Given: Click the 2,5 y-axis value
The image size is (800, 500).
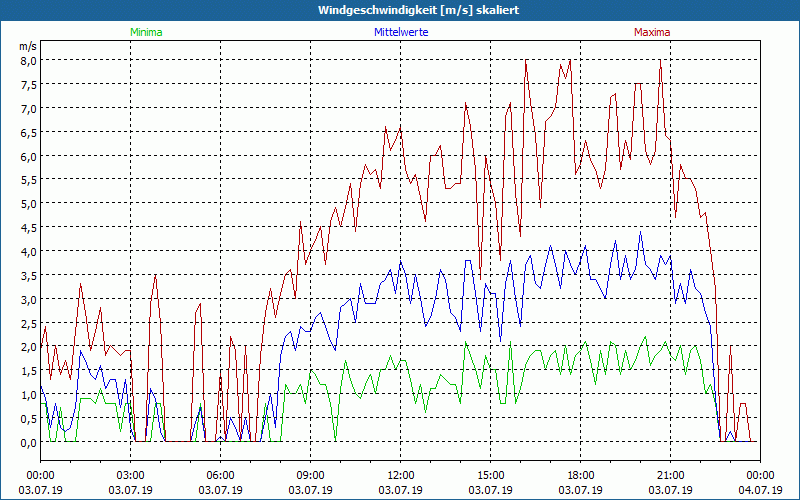Looking at the screenshot, I should [28, 323].
